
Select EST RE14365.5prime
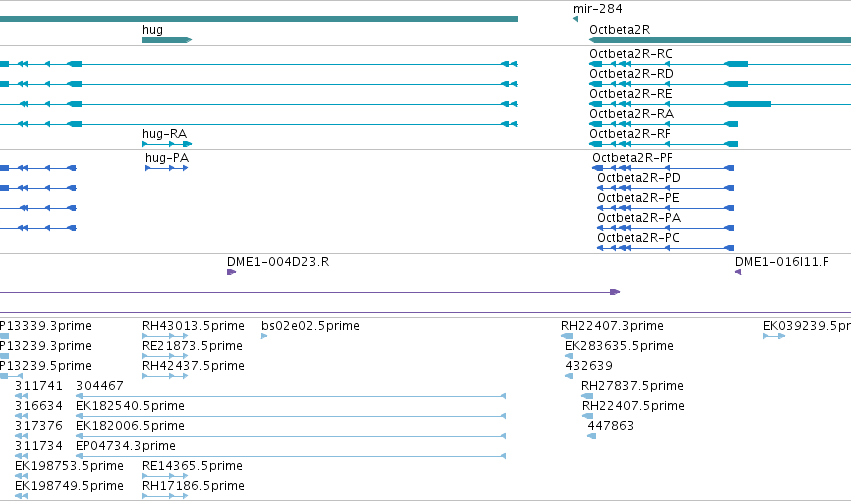[x=192, y=467]
